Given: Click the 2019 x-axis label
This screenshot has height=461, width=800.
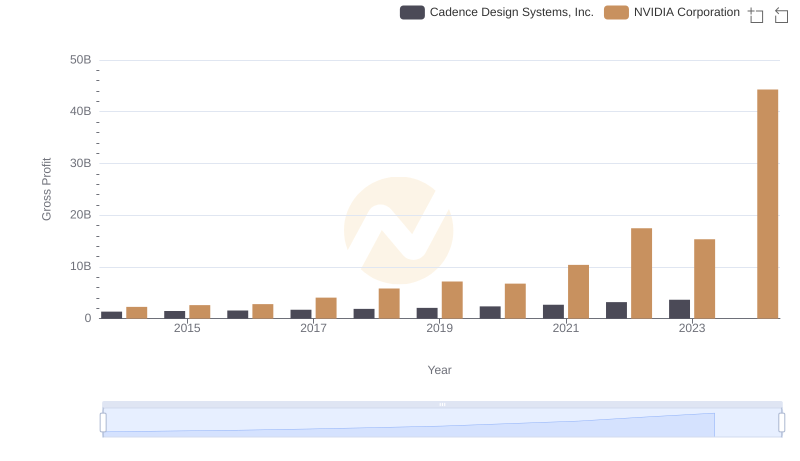Looking at the screenshot, I should [x=439, y=328].
